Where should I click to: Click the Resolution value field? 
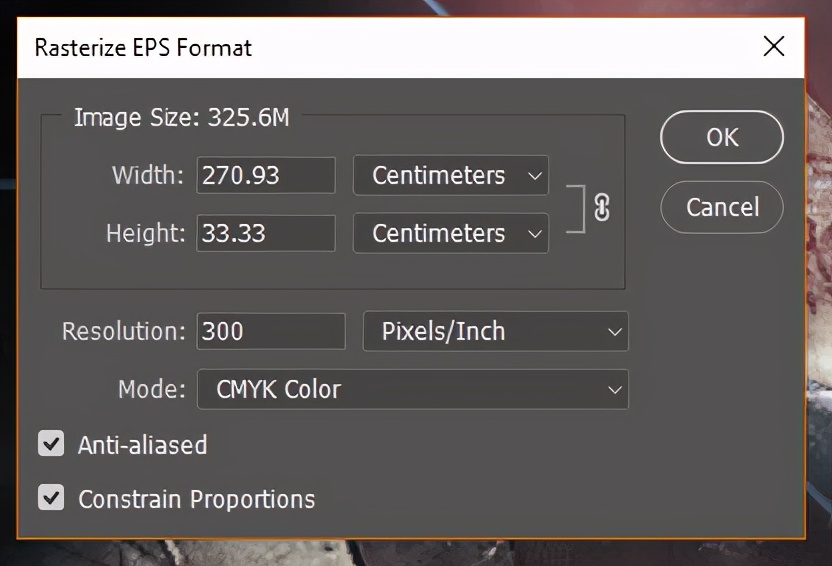(271, 331)
